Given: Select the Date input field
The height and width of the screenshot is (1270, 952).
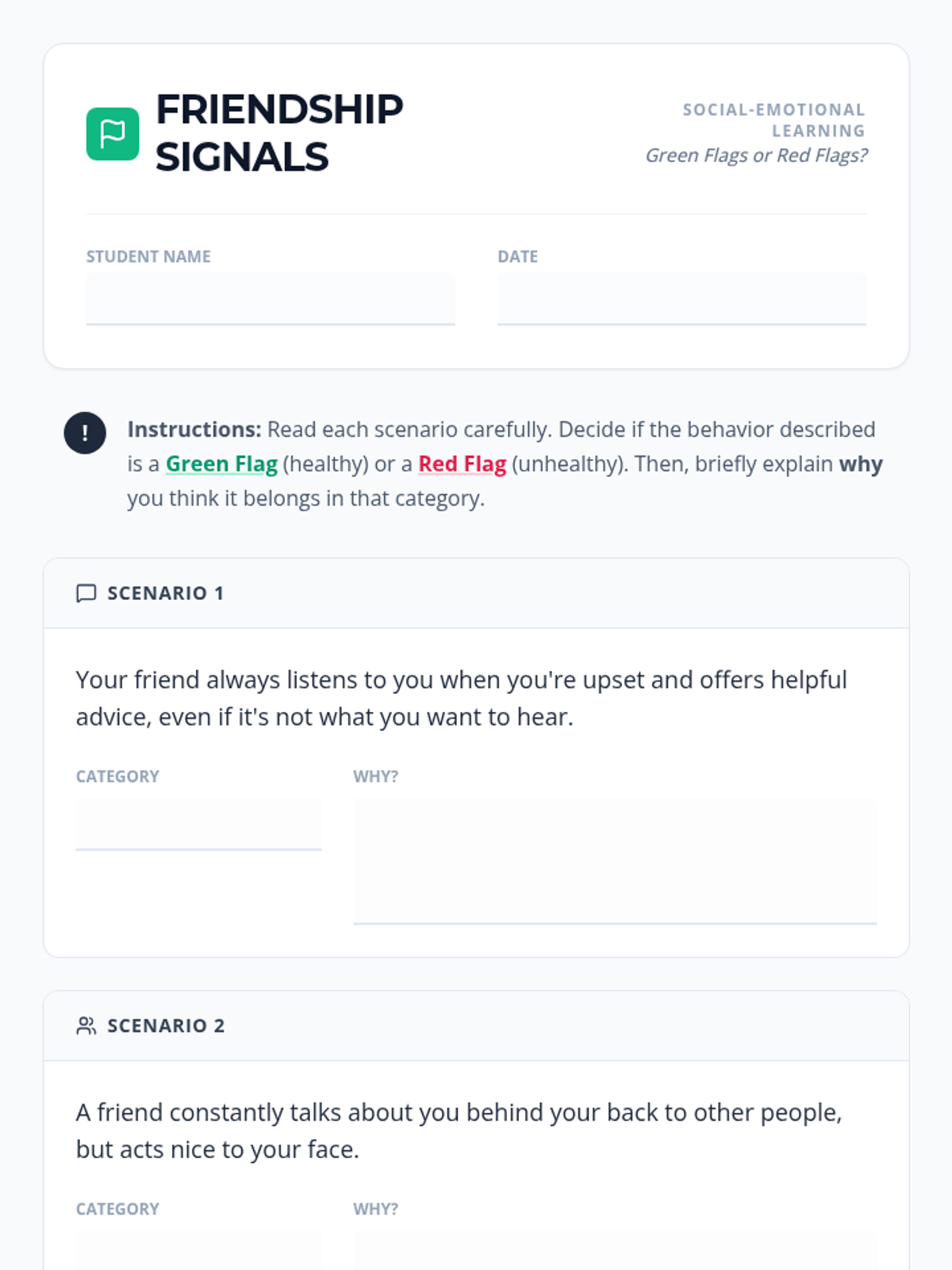Looking at the screenshot, I should pos(681,299).
